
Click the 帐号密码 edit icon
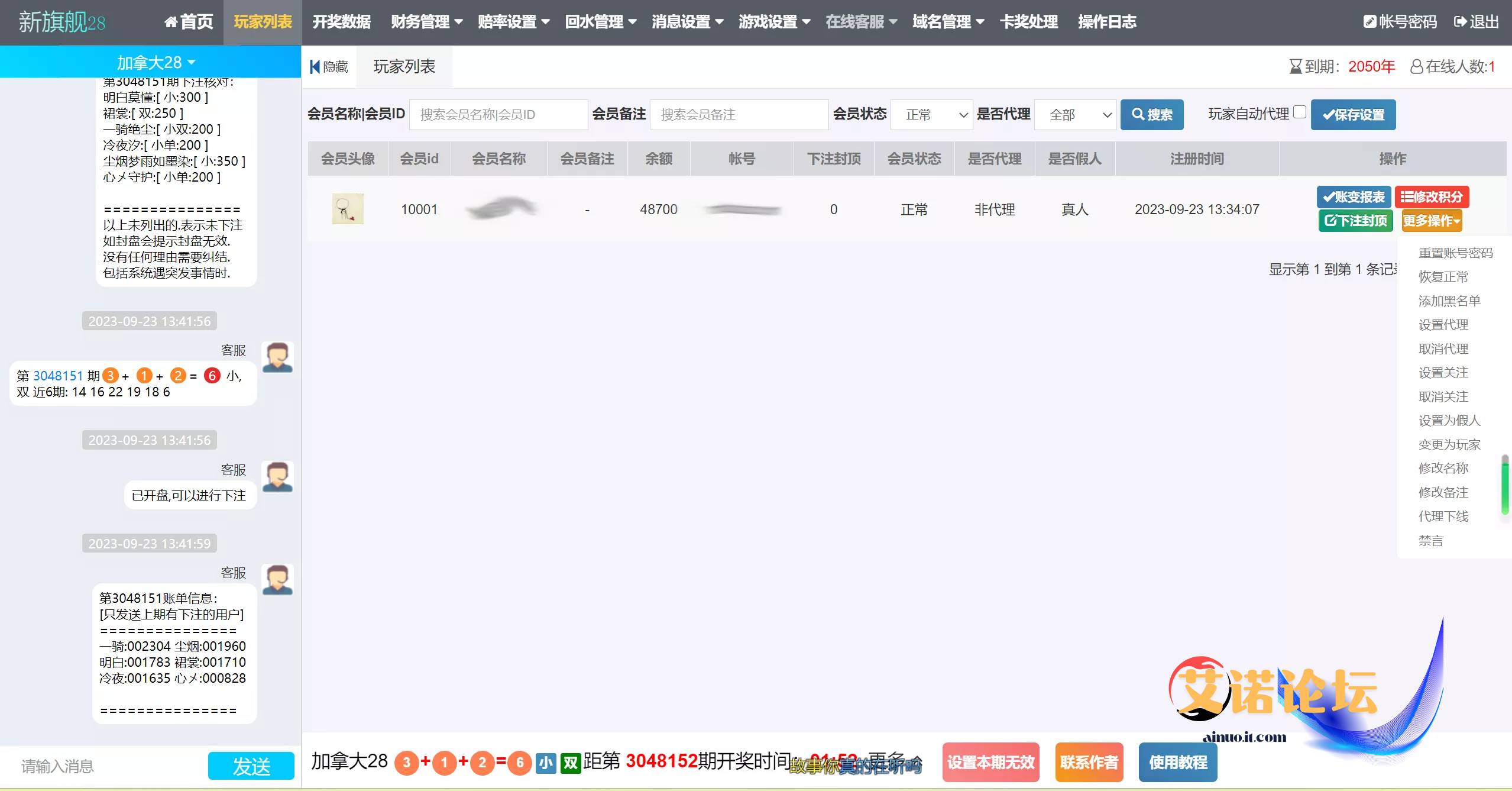coord(1369,22)
